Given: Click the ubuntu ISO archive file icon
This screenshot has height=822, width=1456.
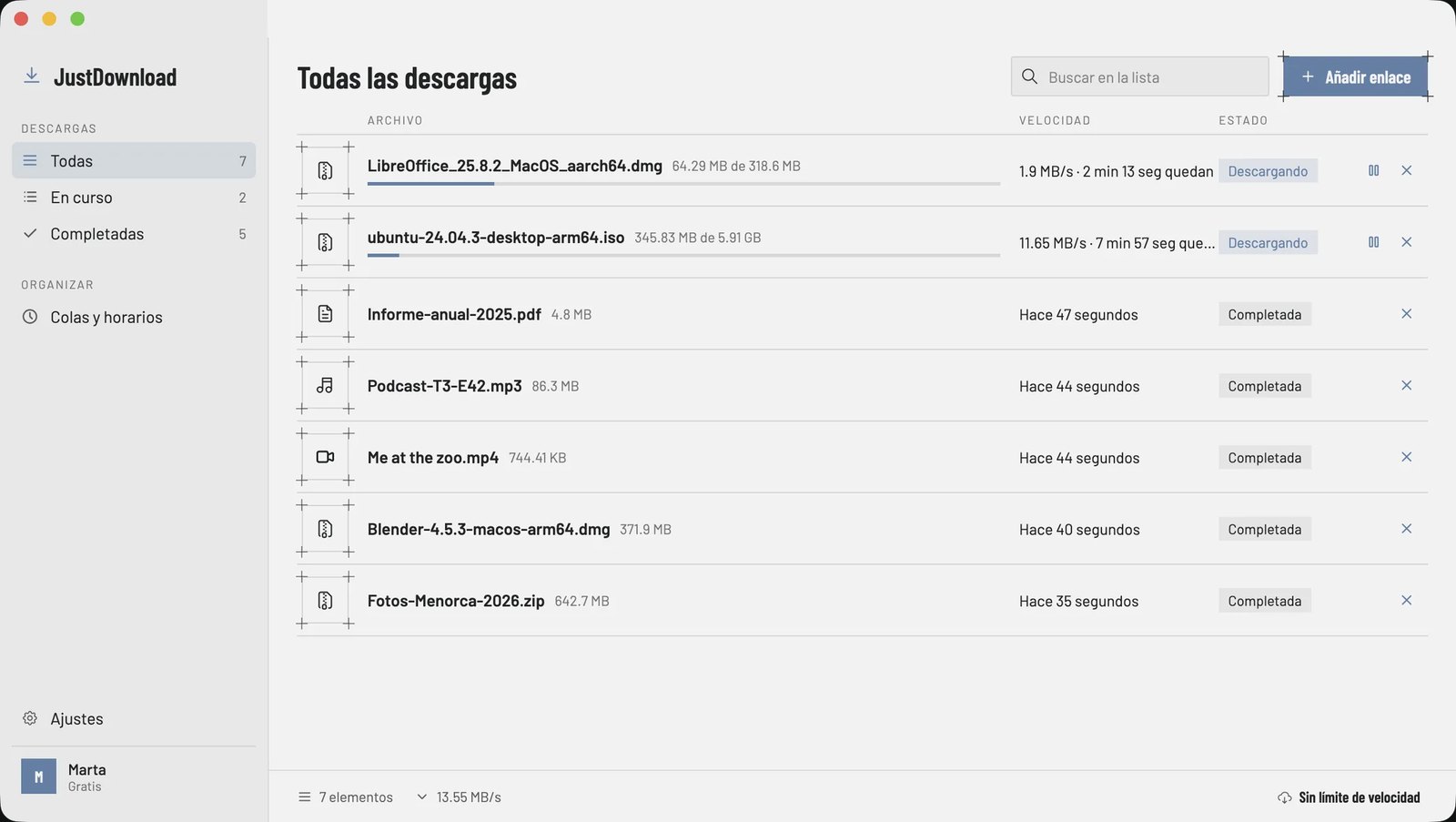Looking at the screenshot, I should click(x=325, y=242).
